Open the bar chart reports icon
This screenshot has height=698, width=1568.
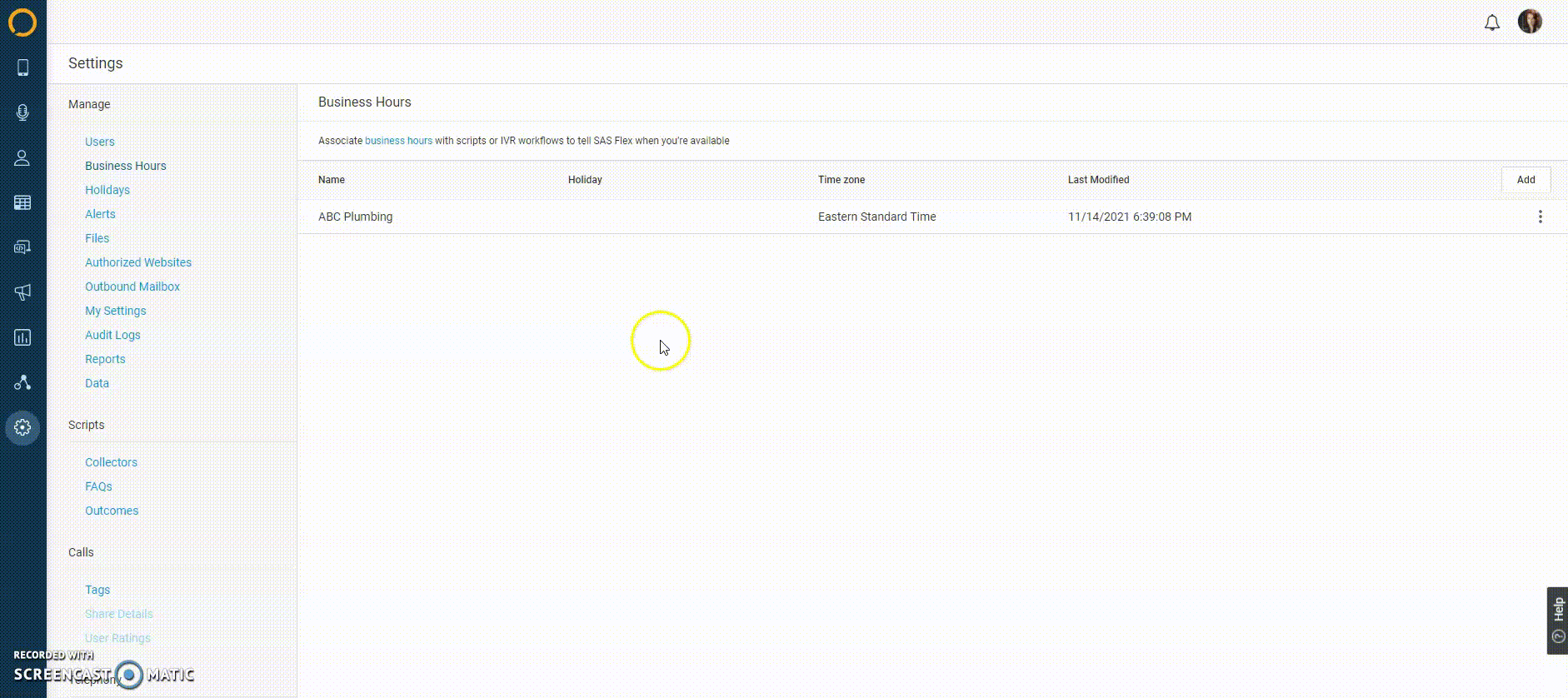click(22, 337)
